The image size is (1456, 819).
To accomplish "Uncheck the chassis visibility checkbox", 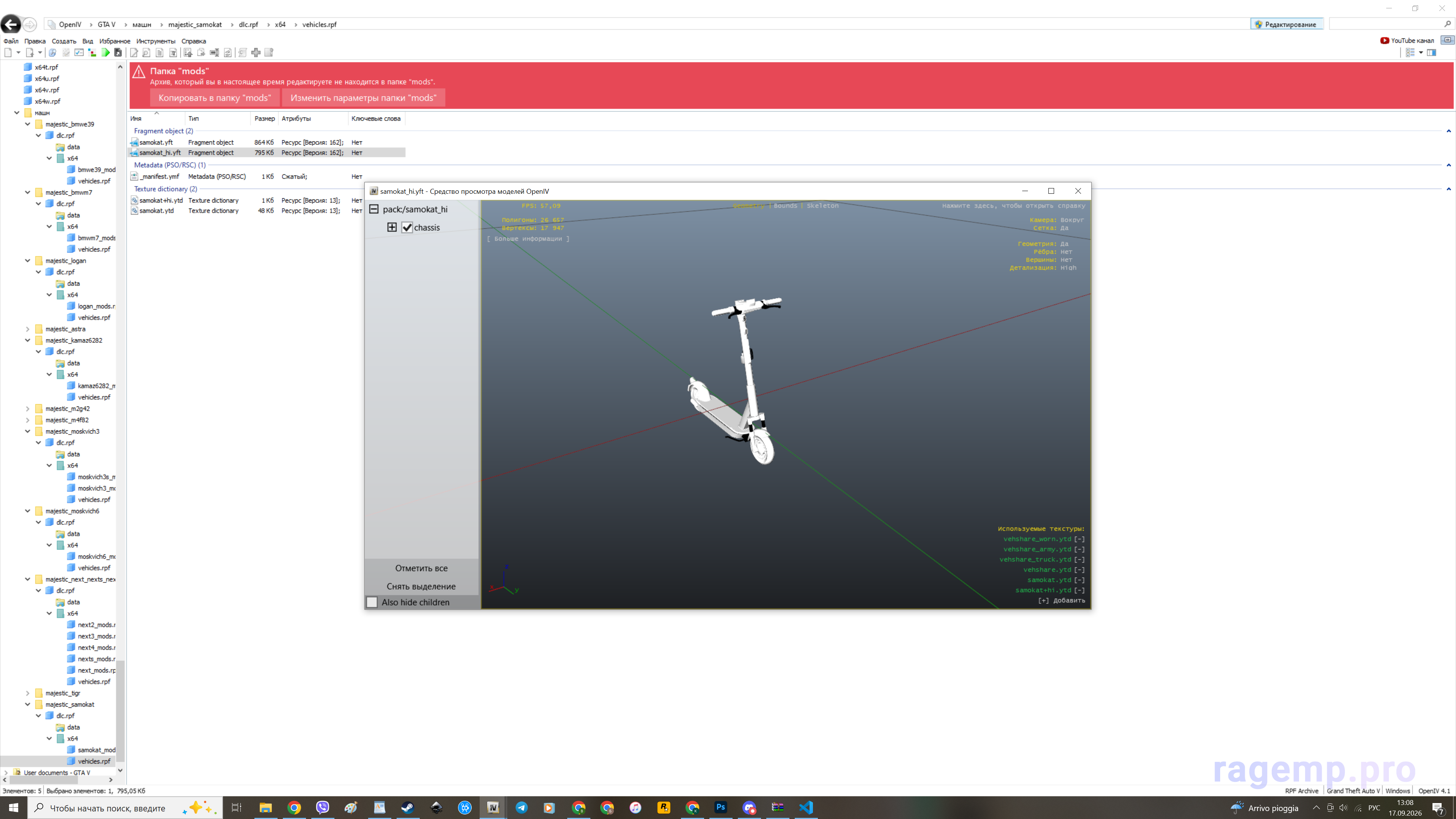I will [407, 227].
